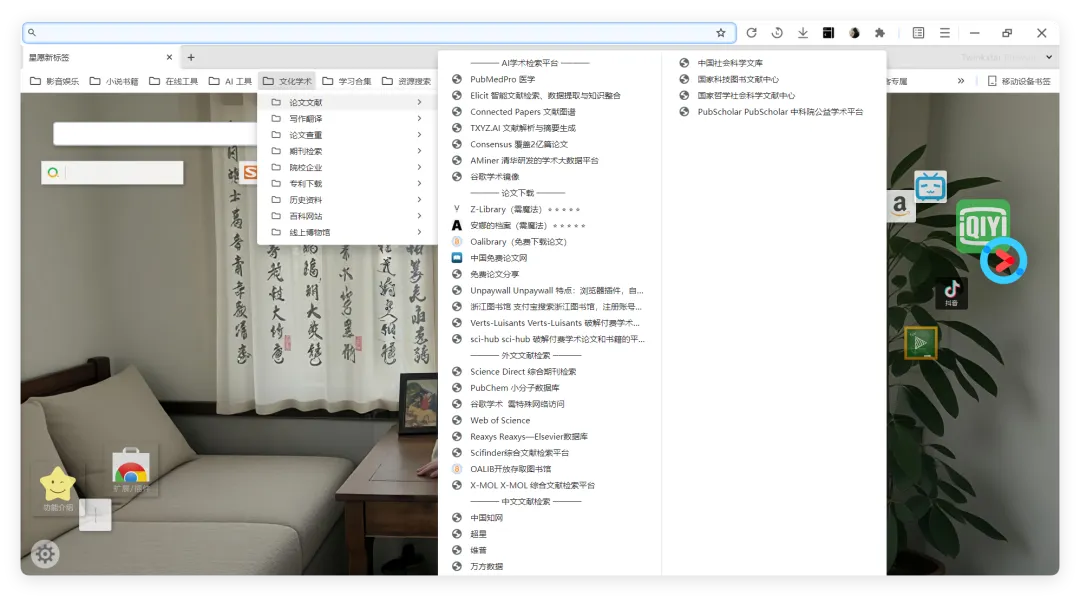
Task: Open the 影音娱乐 bookmark folder
Action: [x=54, y=81]
